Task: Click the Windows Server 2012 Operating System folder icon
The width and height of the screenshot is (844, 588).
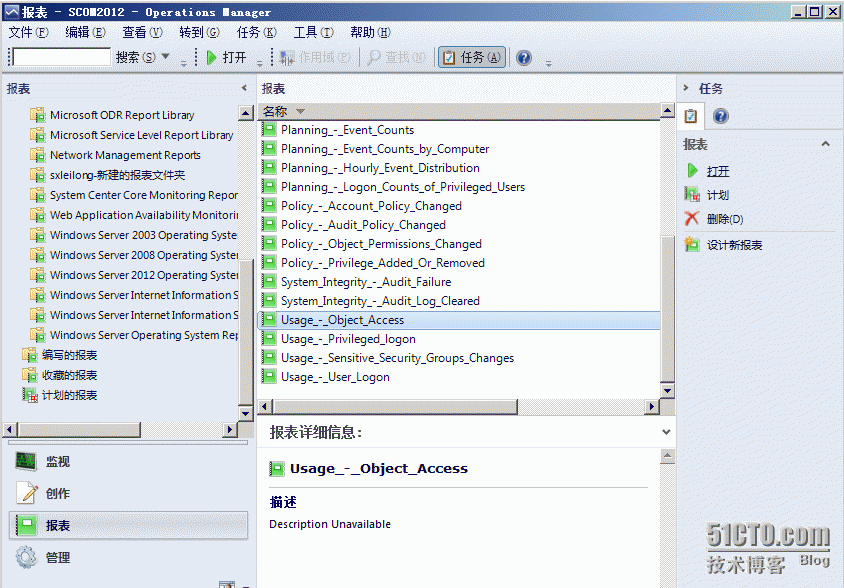Action: point(38,275)
